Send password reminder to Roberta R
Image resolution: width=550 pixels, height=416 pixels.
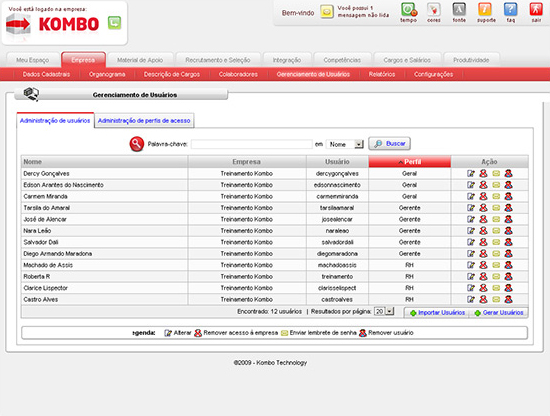click(x=496, y=276)
